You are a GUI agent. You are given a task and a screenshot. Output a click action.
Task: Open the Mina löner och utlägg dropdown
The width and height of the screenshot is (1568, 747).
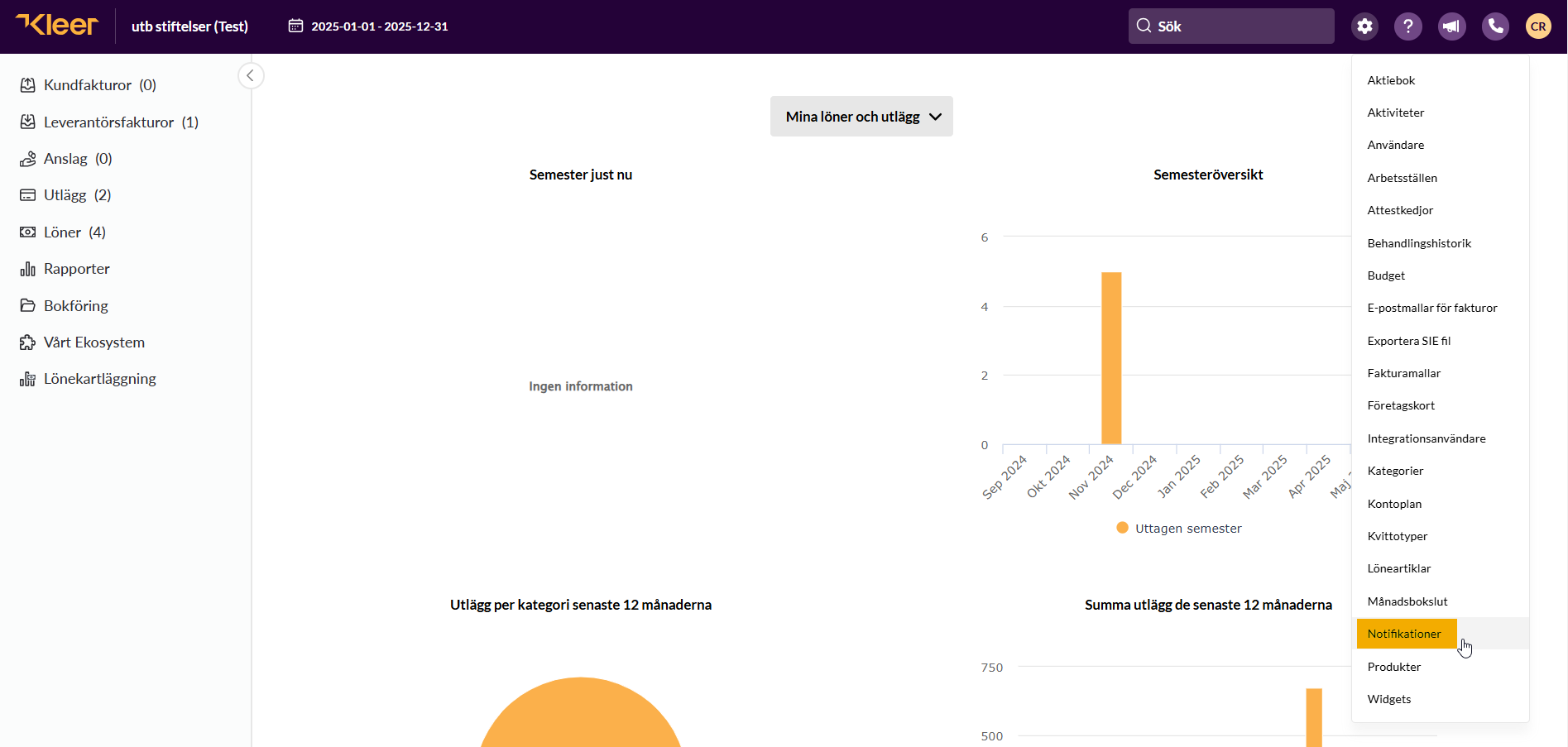(x=861, y=117)
